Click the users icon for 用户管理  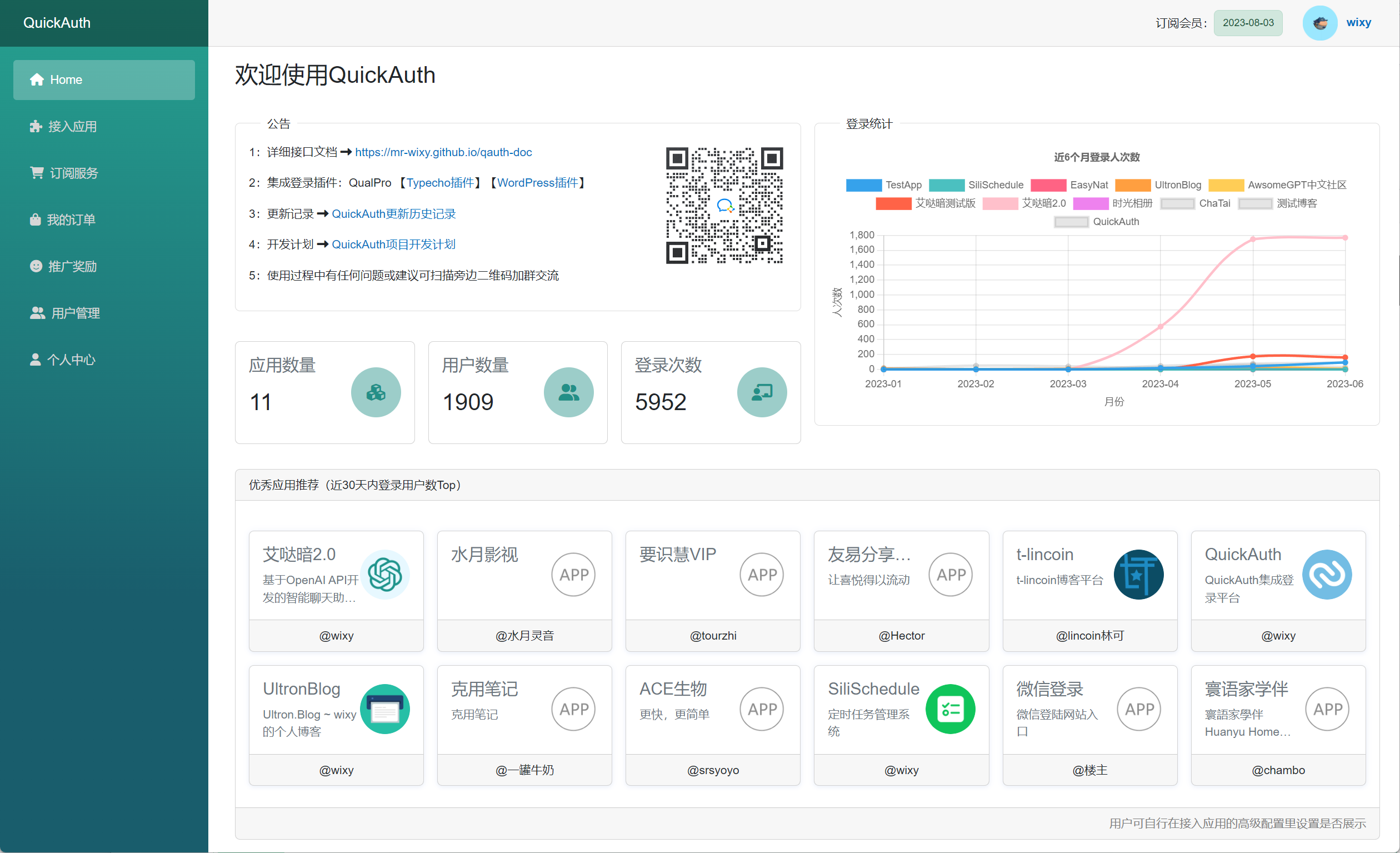click(x=38, y=312)
